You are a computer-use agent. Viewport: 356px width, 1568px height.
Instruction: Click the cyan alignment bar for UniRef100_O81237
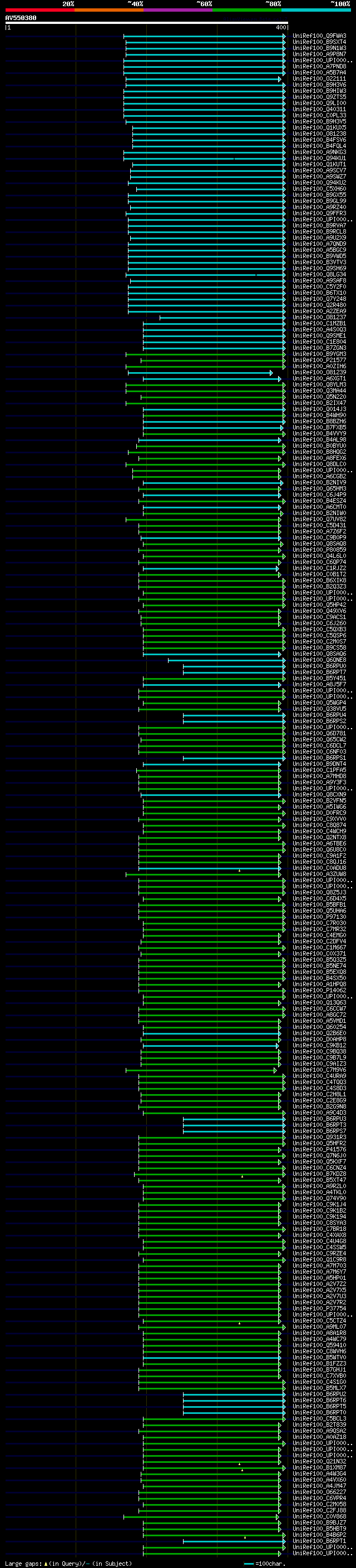click(x=222, y=317)
